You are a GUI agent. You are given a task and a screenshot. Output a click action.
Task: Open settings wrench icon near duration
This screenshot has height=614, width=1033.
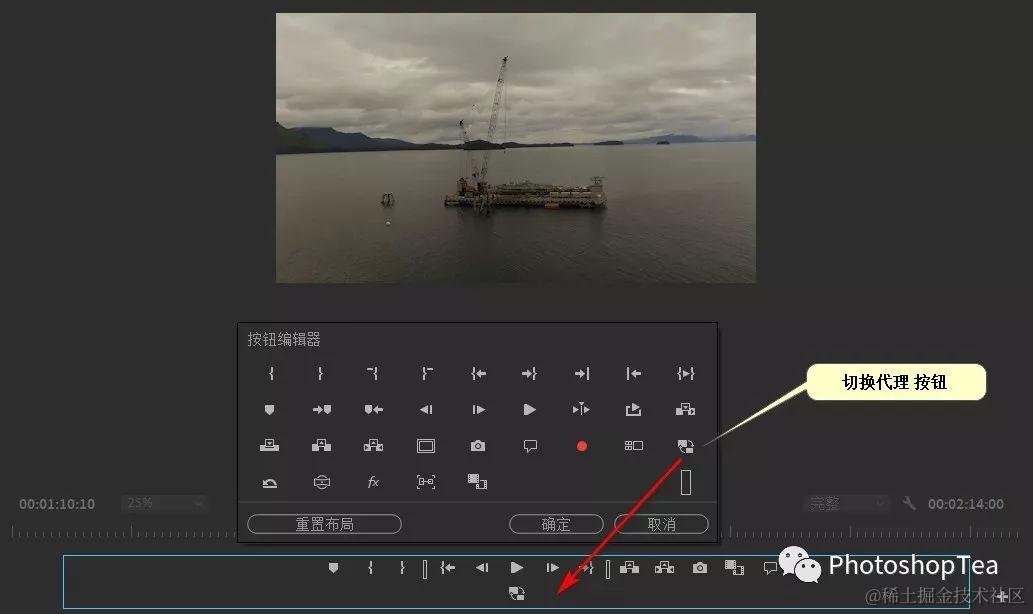909,503
